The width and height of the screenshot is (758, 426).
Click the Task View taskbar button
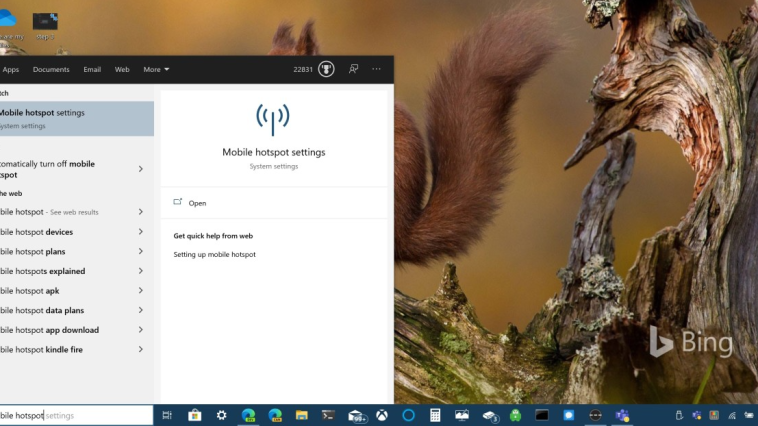coord(167,415)
